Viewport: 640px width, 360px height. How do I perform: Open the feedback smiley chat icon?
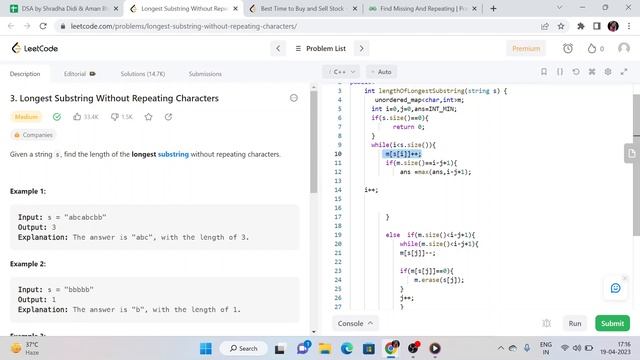click(615, 288)
